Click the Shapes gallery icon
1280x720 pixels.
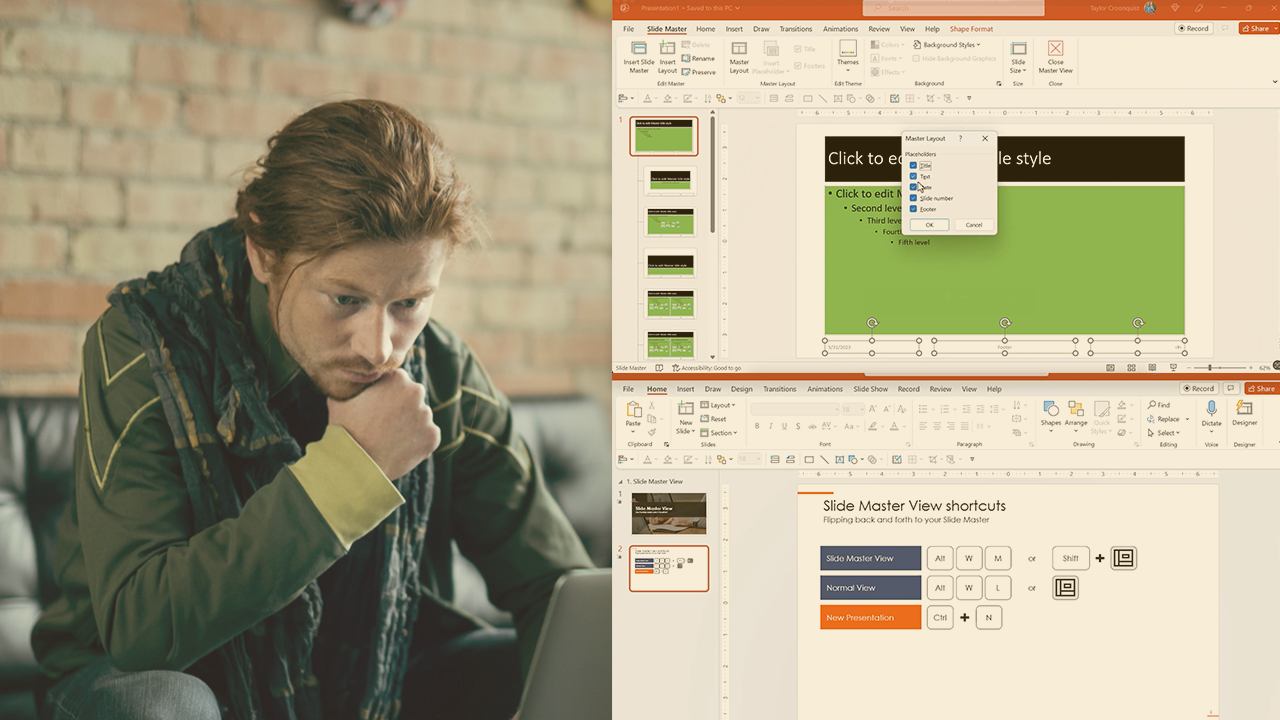[x=1050, y=410]
